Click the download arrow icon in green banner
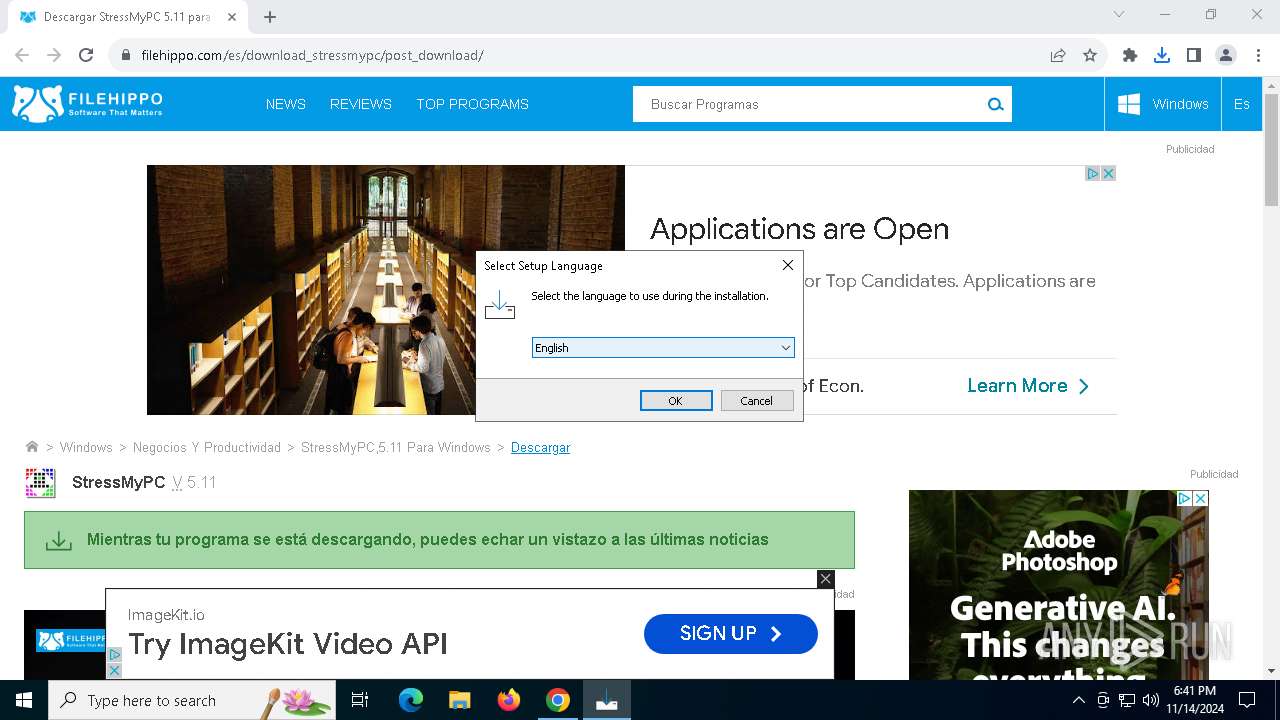Screen dimensions: 1280x720 coord(59,541)
